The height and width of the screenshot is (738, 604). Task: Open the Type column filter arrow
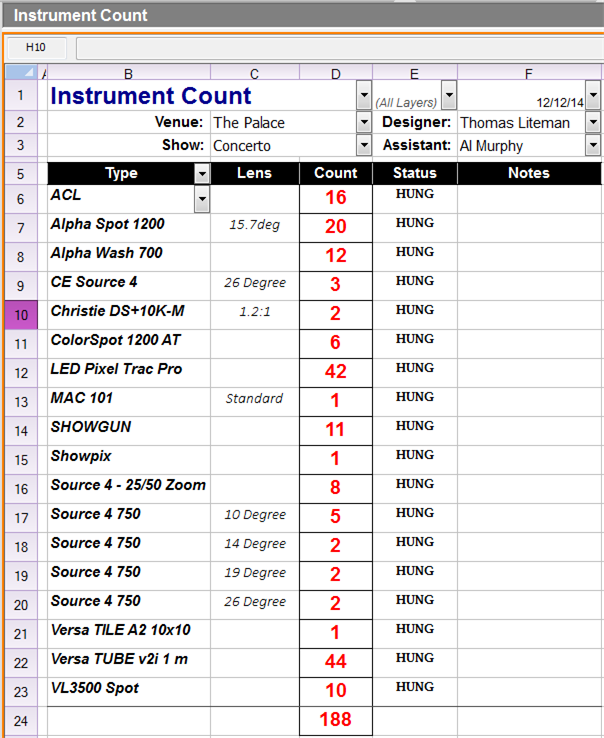coord(202,174)
